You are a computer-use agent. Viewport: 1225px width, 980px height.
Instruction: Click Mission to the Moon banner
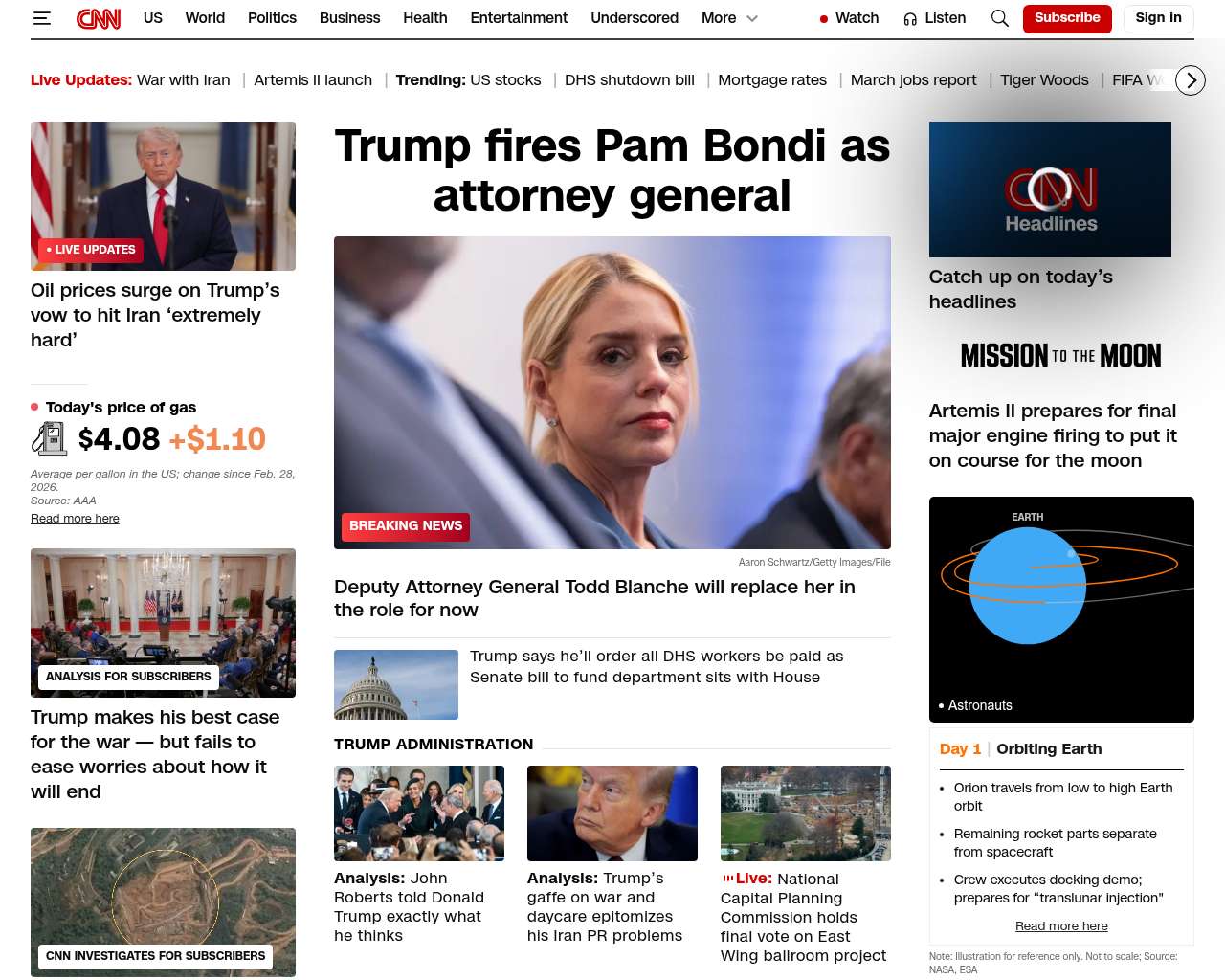(1060, 356)
